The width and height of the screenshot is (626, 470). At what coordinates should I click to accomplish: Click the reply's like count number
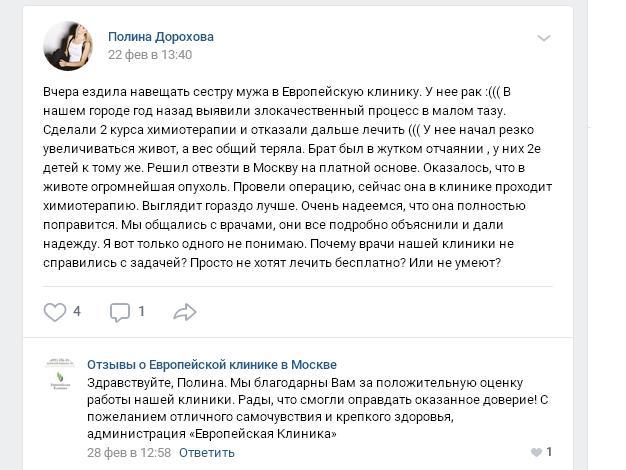pos(549,452)
